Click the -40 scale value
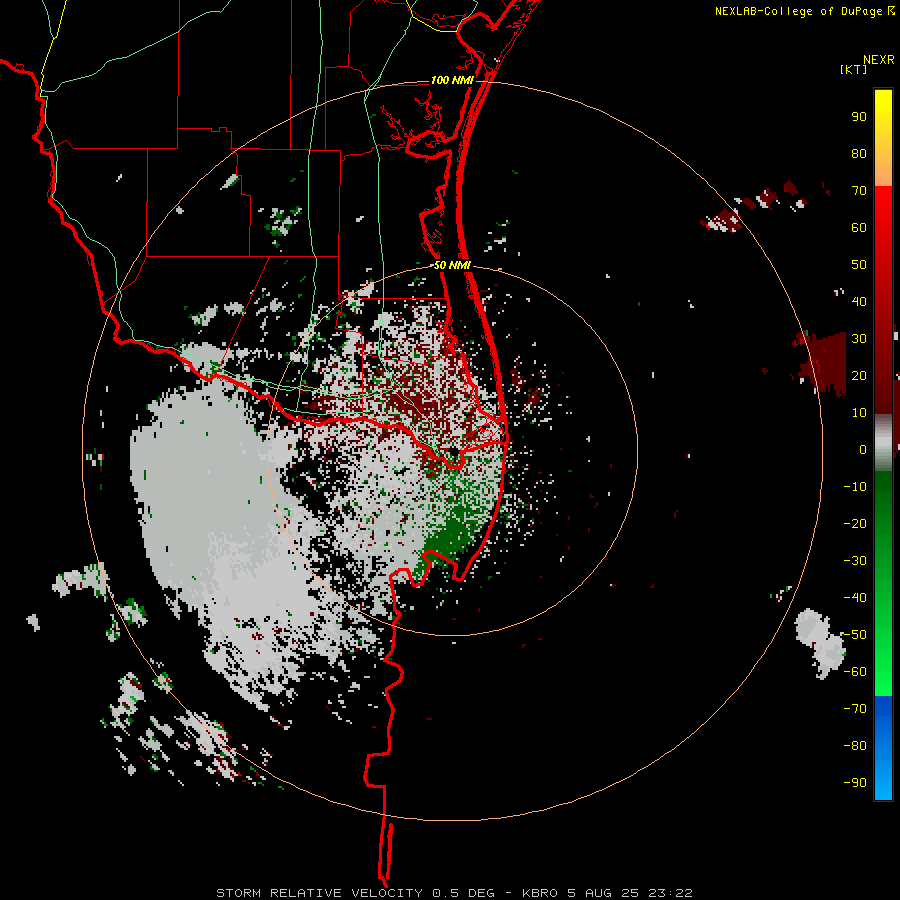900x900 pixels. click(855, 598)
